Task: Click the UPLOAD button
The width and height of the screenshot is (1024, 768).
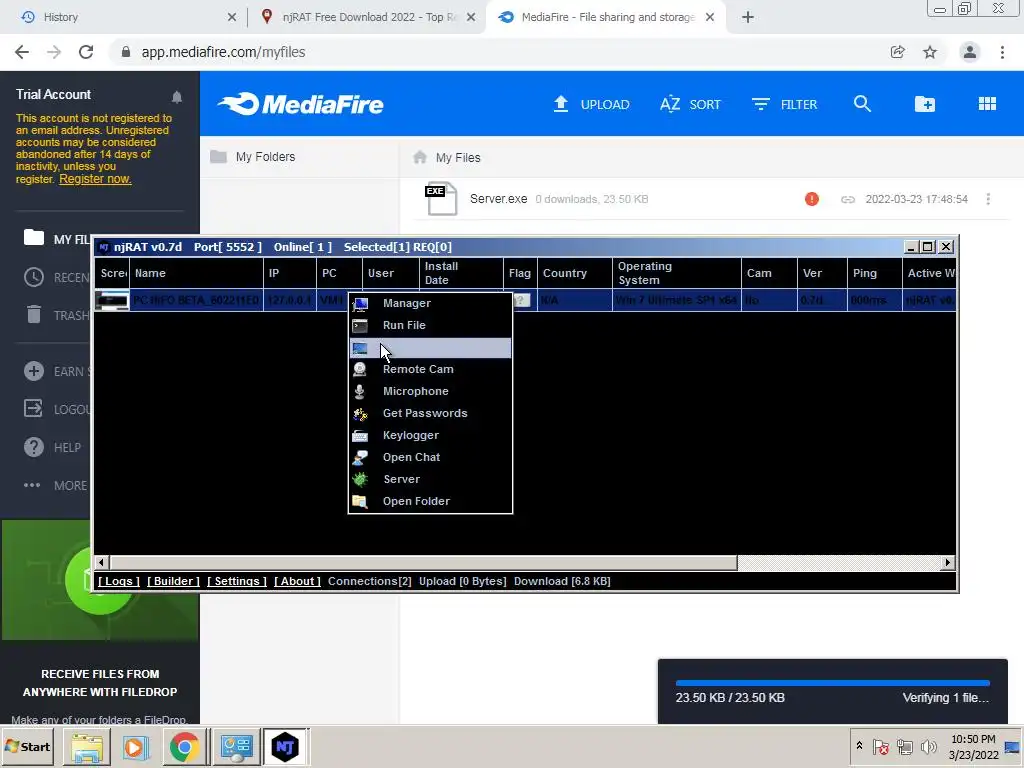Action: point(591,104)
